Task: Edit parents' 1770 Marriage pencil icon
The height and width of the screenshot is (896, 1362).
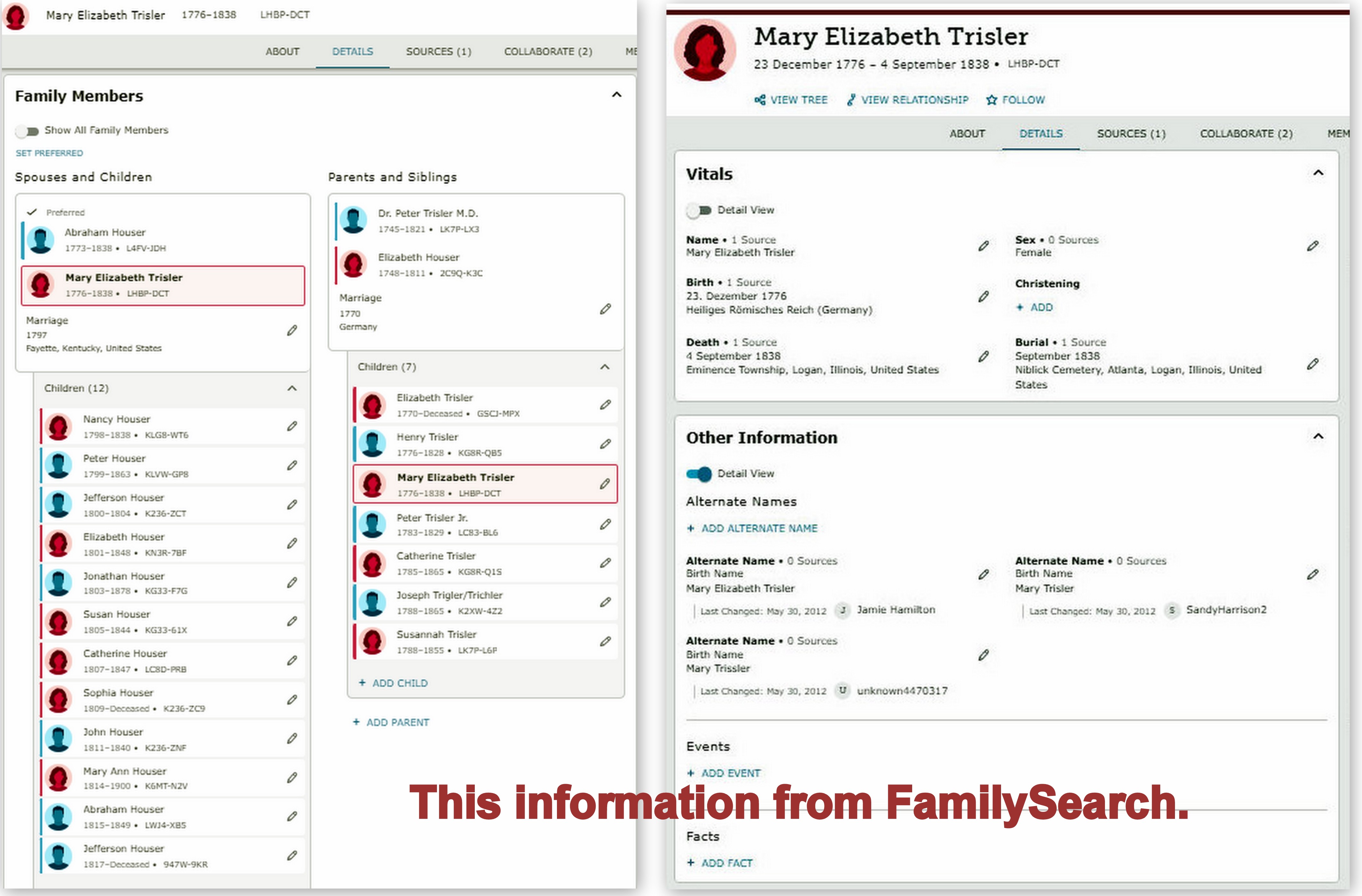Action: click(x=606, y=309)
